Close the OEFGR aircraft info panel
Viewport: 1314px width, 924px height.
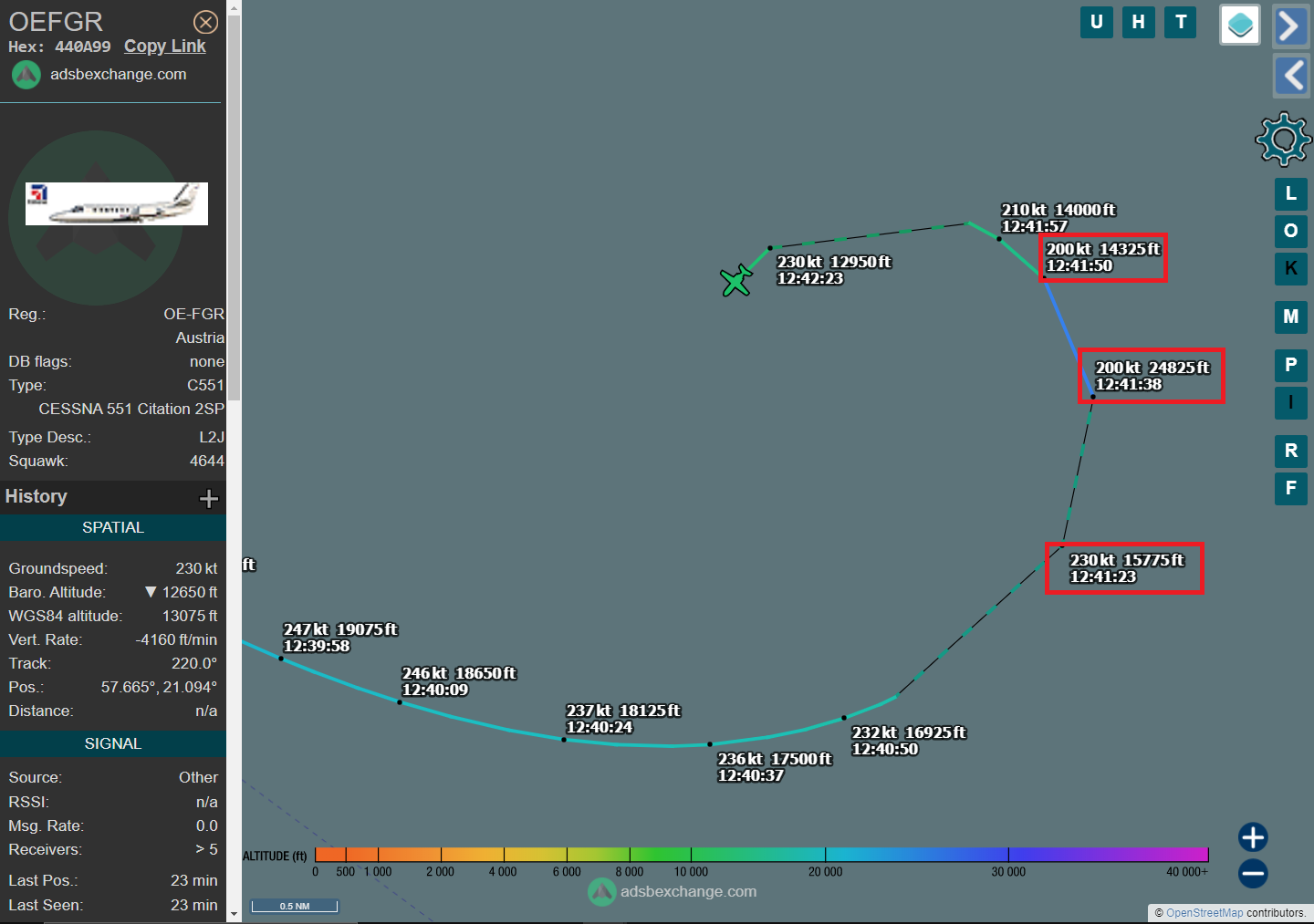(x=206, y=22)
